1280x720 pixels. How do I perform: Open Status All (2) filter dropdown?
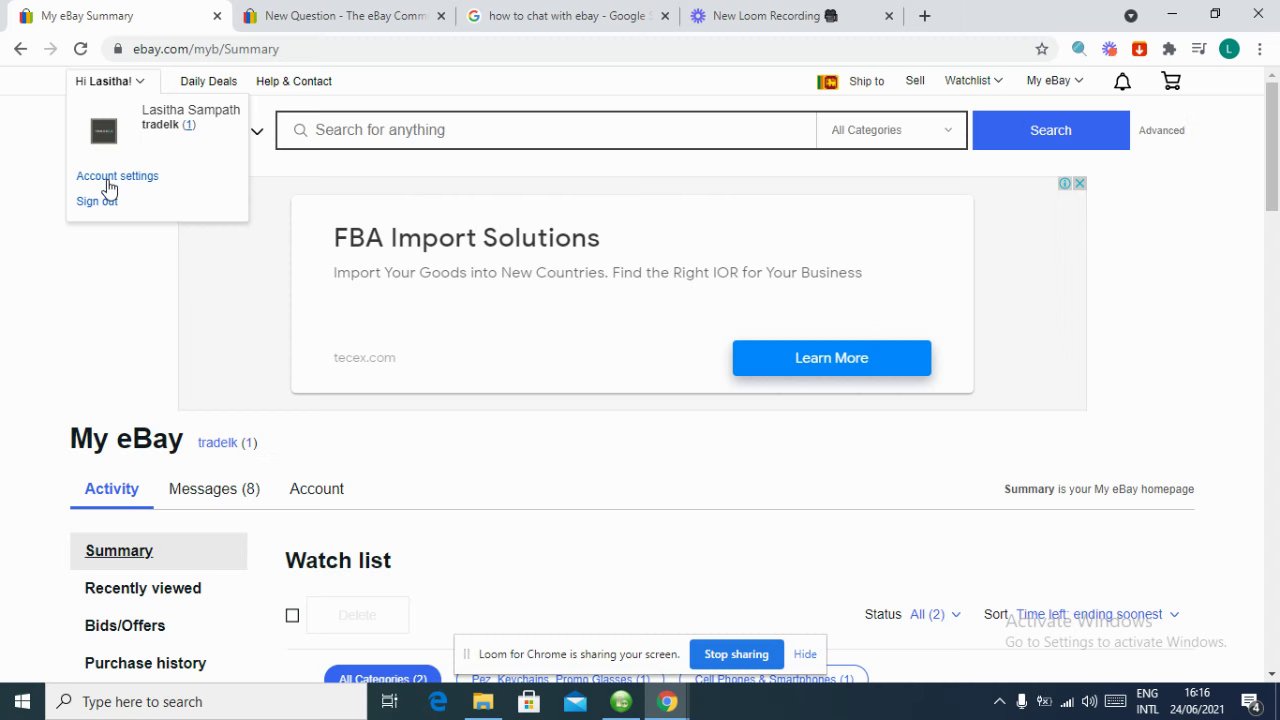tap(935, 614)
